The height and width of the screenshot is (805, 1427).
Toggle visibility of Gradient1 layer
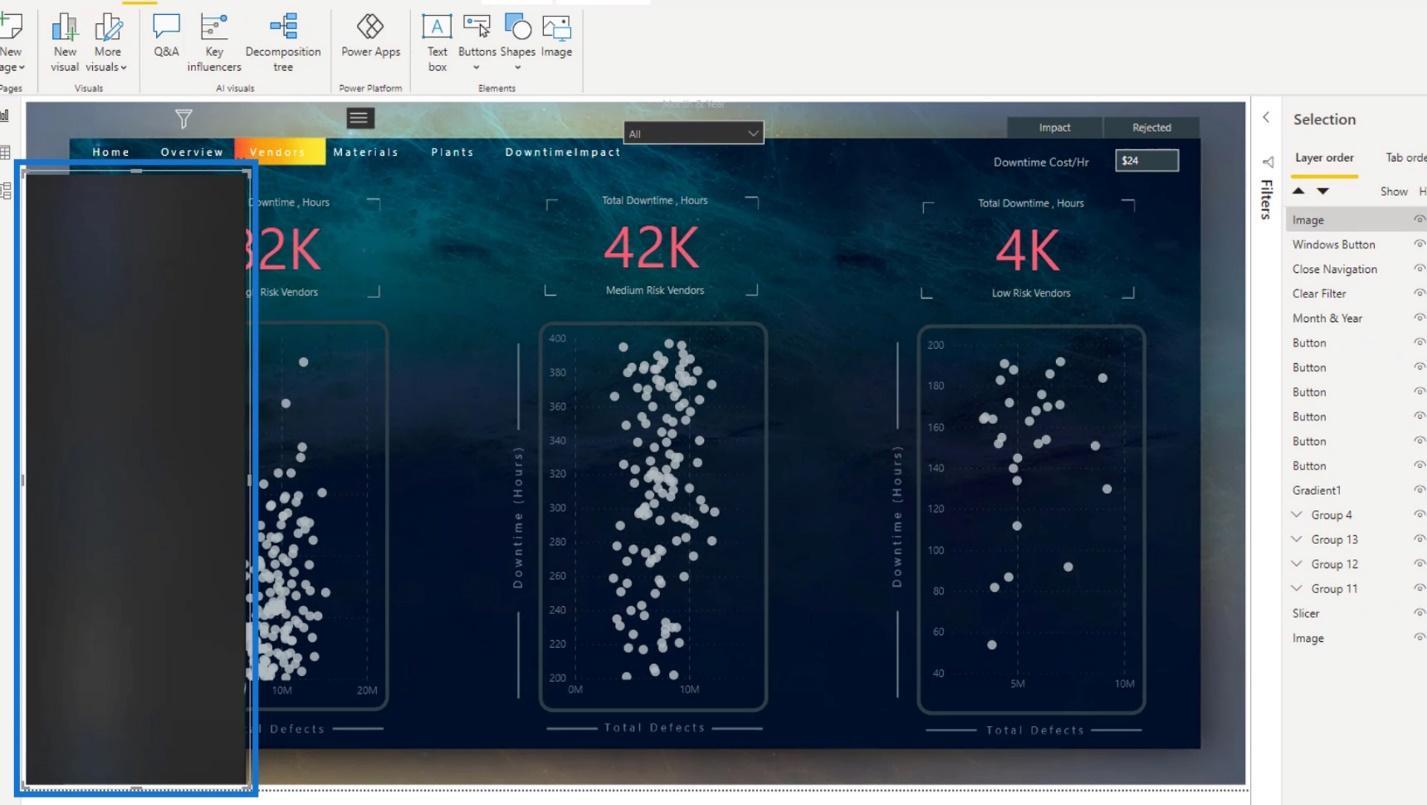click(x=1419, y=490)
